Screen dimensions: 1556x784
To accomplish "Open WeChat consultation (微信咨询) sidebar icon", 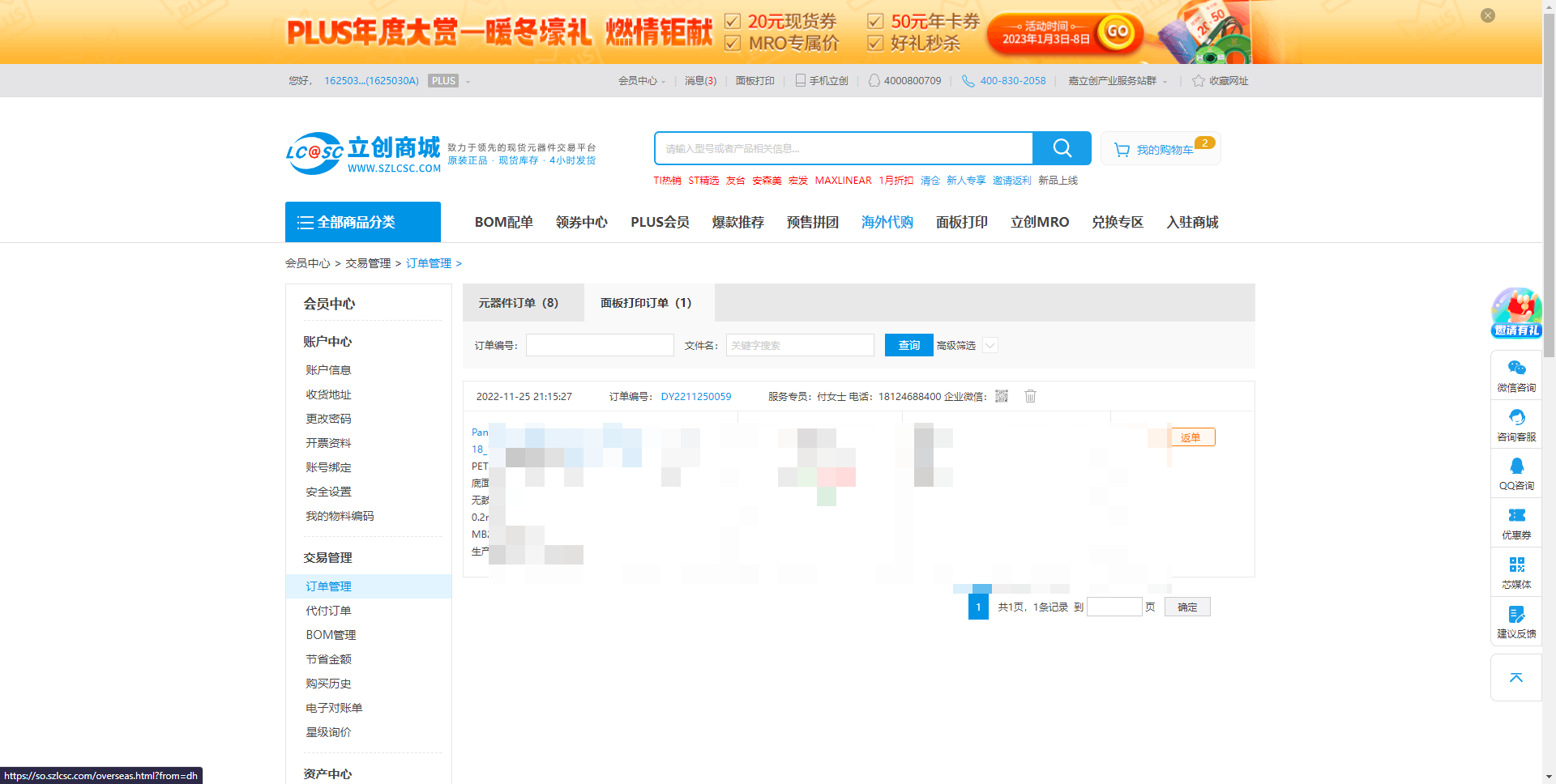I will [1516, 376].
